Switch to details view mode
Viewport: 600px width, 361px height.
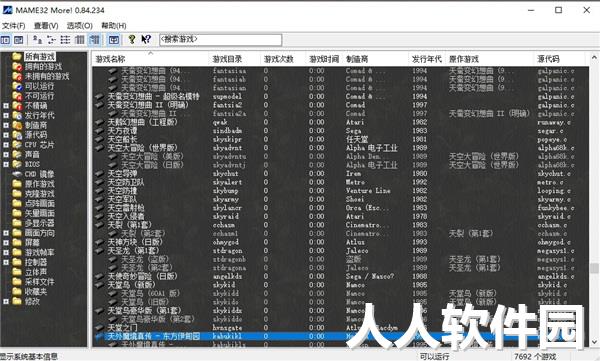(80, 39)
